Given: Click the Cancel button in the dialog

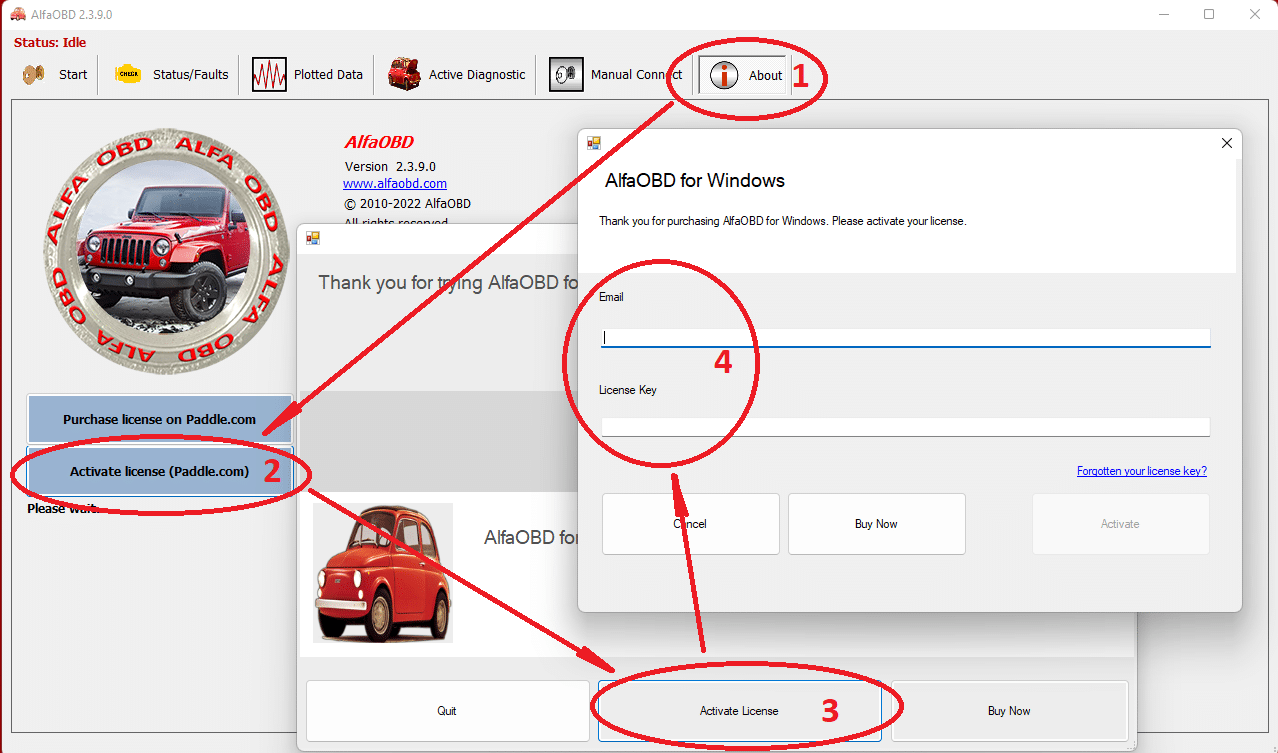Looking at the screenshot, I should click(x=690, y=523).
